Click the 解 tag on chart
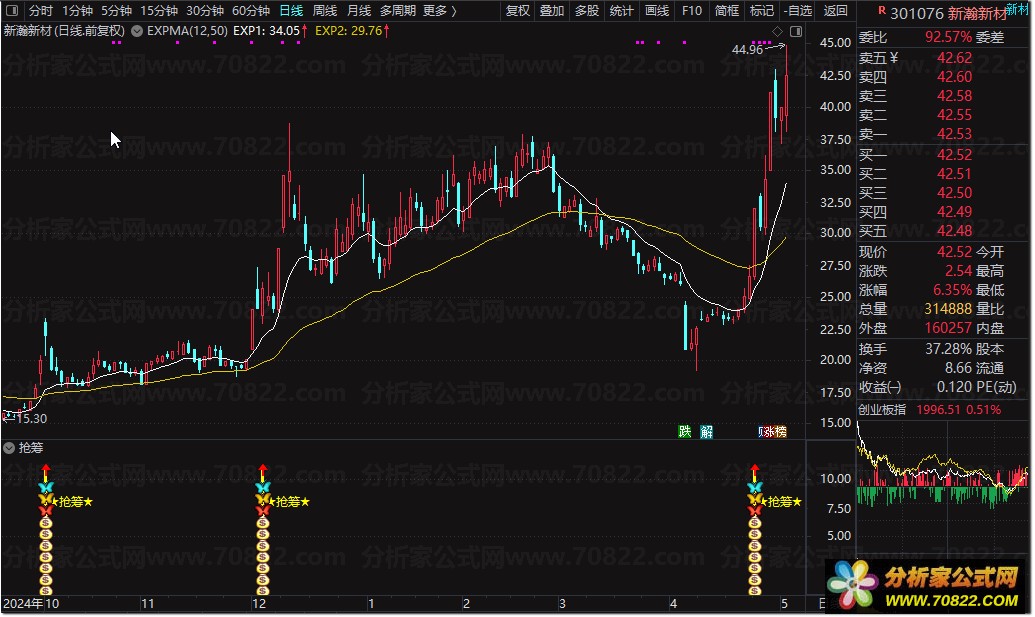This screenshot has height=617, width=1035. (707, 432)
